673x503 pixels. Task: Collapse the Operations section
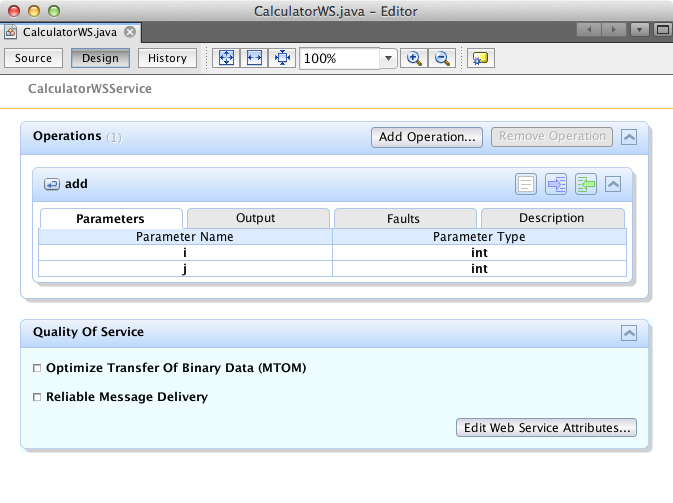[628, 137]
